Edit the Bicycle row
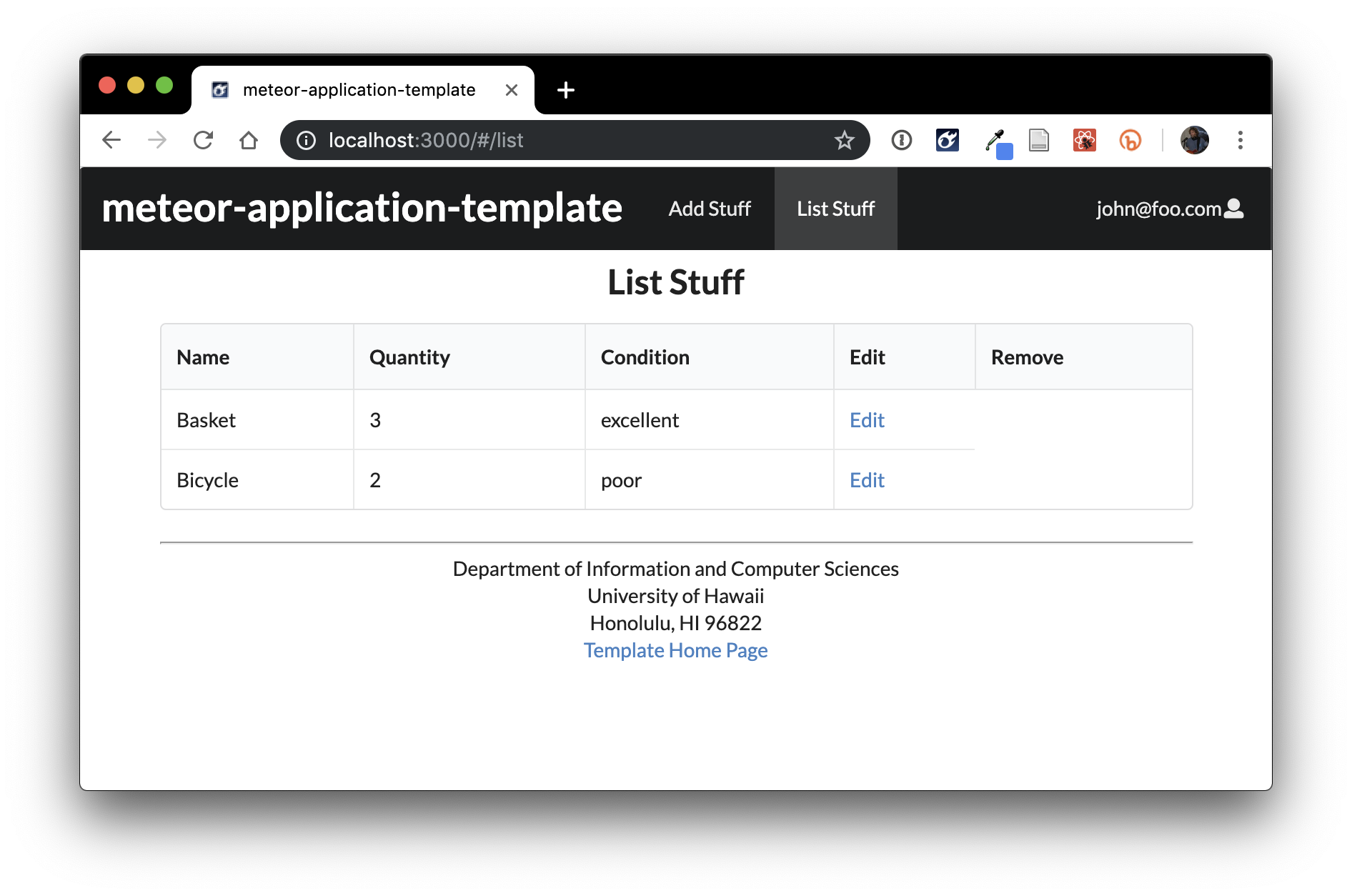The width and height of the screenshot is (1352, 896). click(x=867, y=480)
